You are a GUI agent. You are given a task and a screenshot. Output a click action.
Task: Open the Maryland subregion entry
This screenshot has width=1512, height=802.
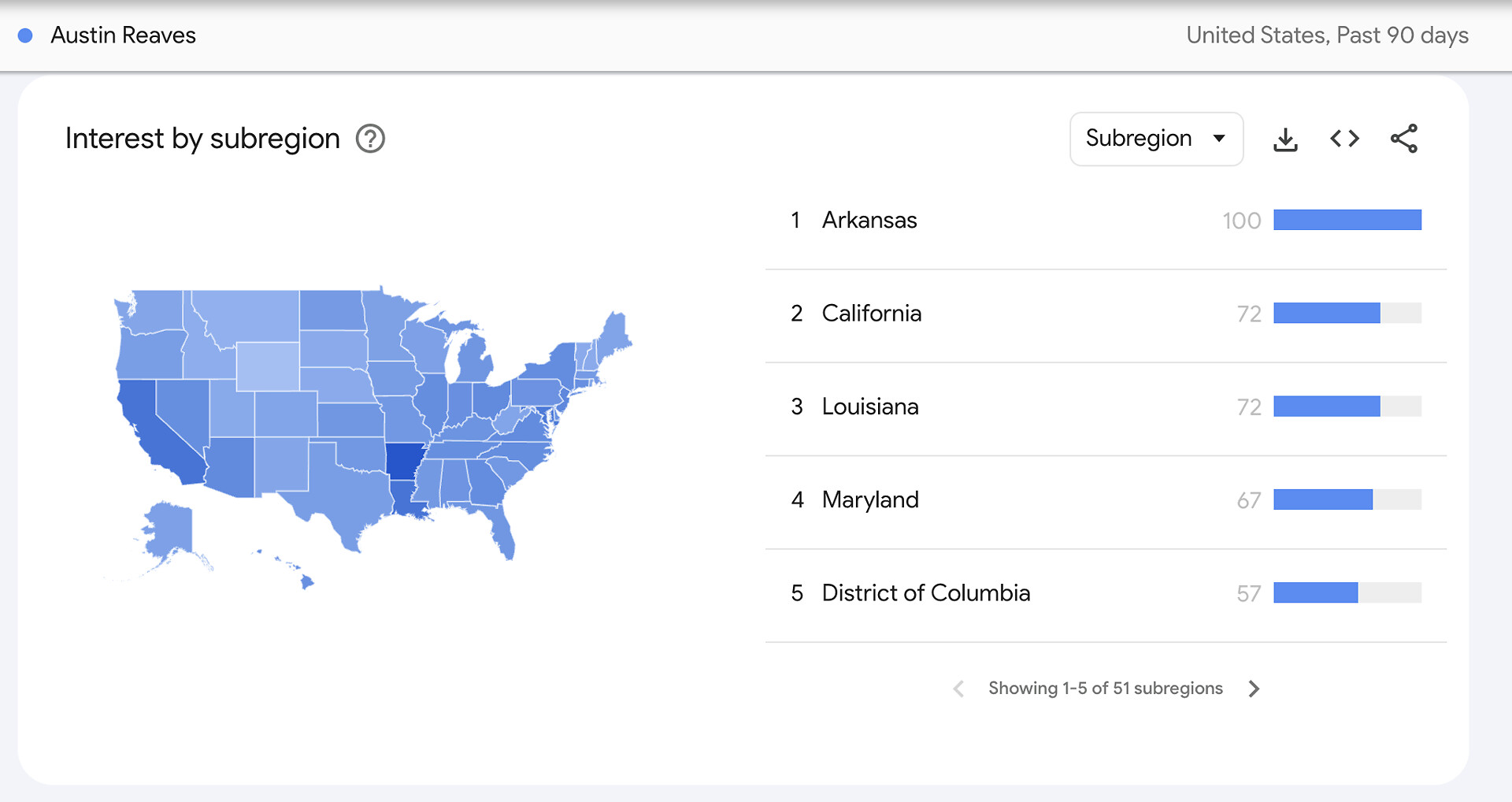click(869, 499)
